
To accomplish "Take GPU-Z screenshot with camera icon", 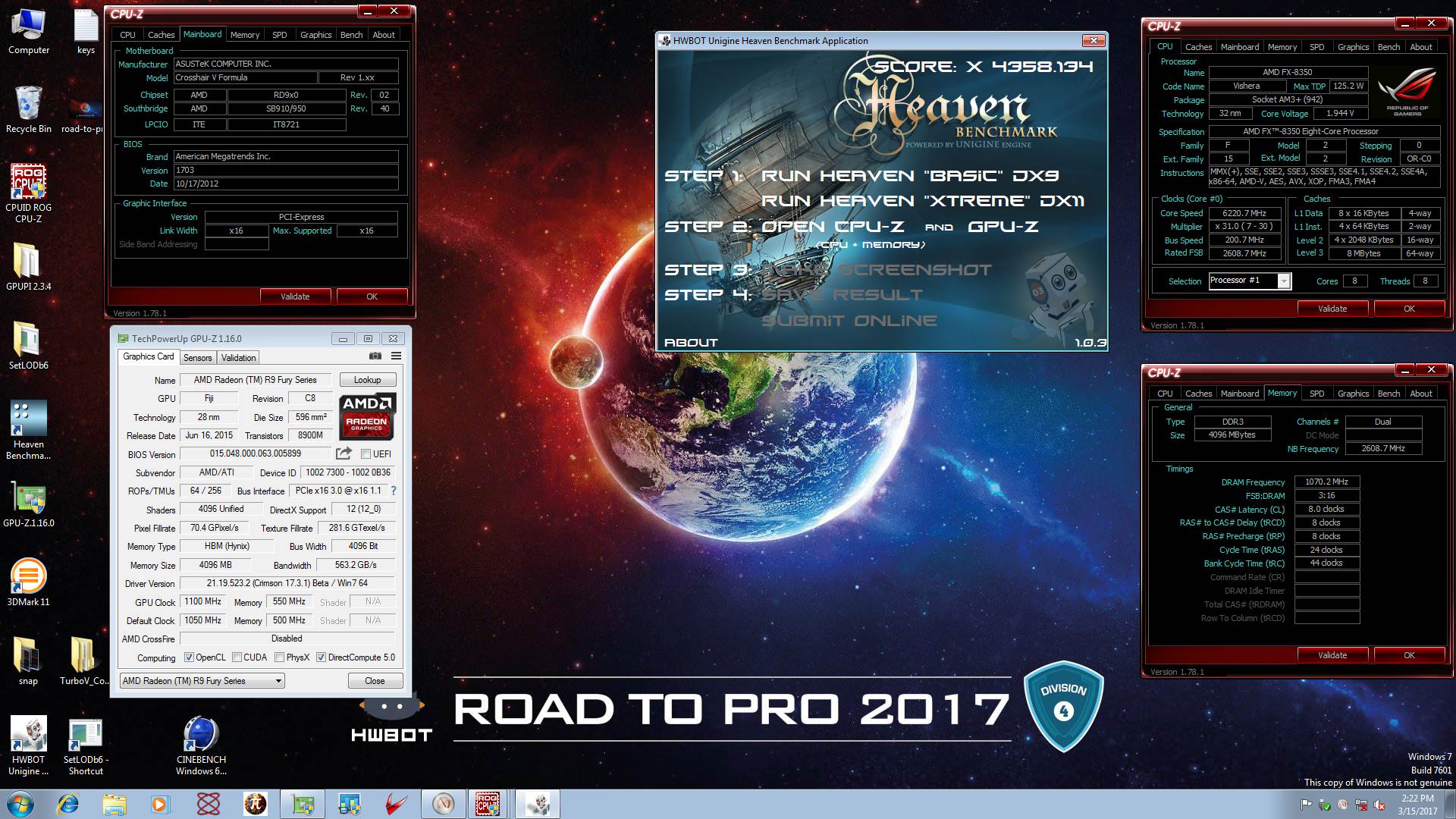I will [x=375, y=356].
